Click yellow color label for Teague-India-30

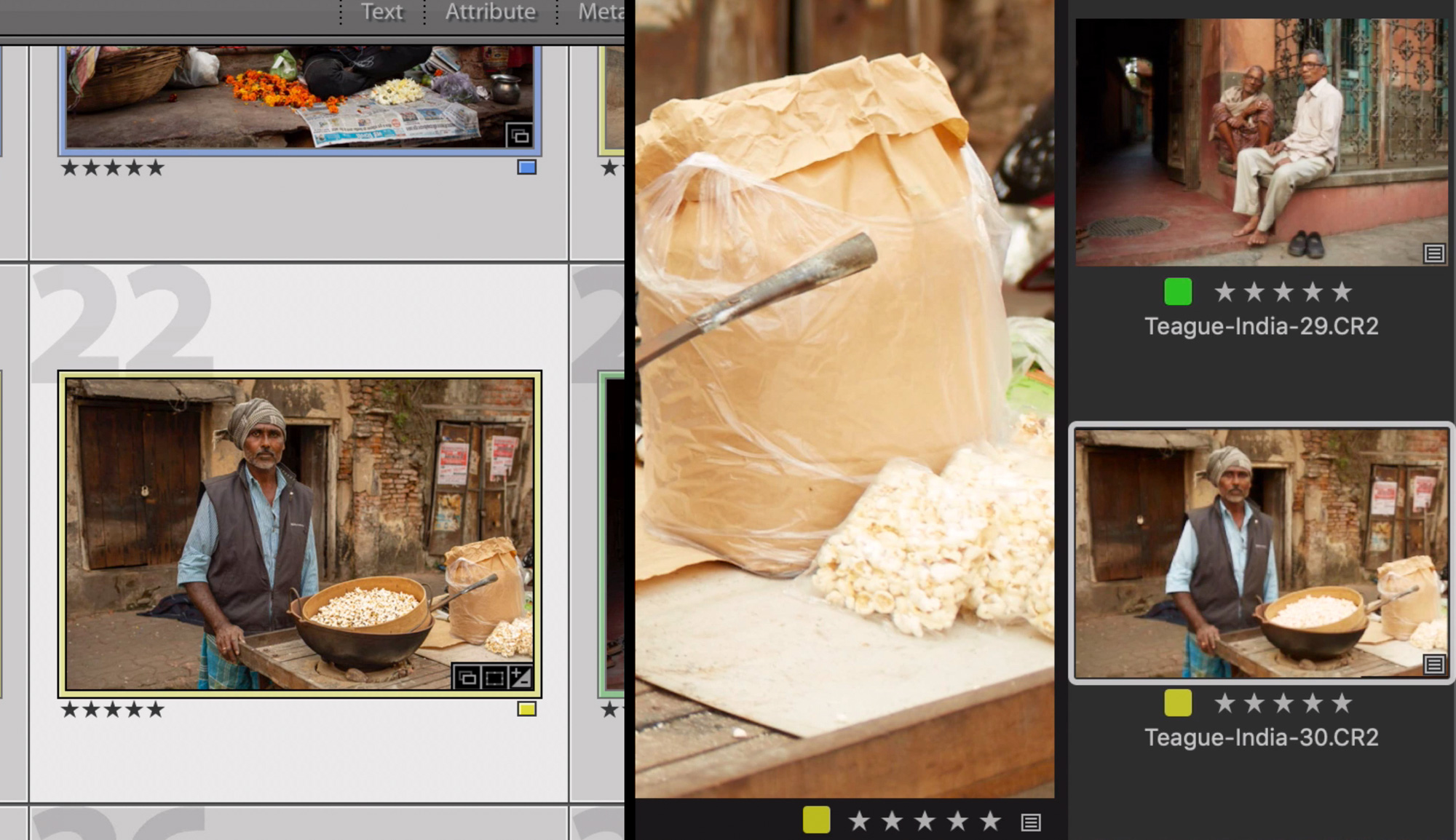[x=1178, y=703]
